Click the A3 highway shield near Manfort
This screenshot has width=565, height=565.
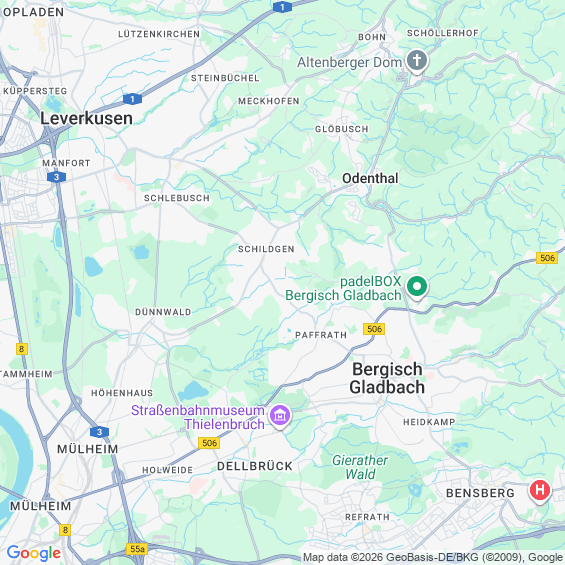[56, 177]
